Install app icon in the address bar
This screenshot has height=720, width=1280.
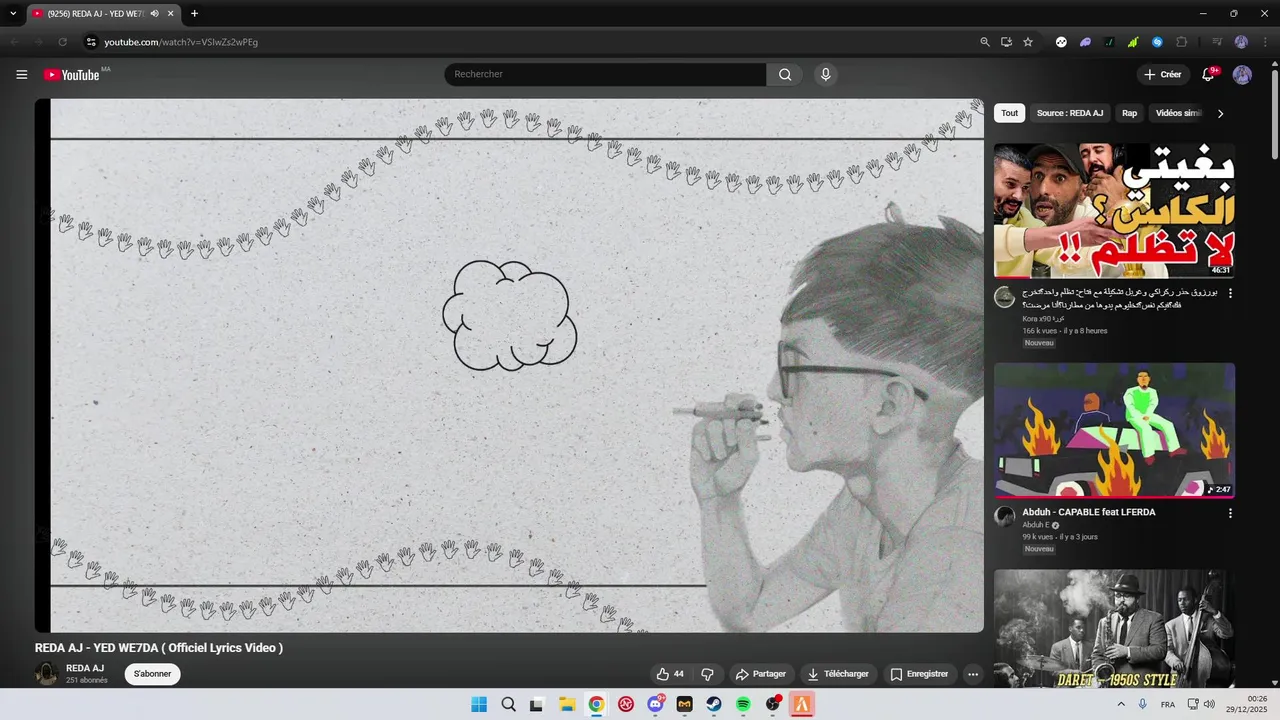[1006, 42]
